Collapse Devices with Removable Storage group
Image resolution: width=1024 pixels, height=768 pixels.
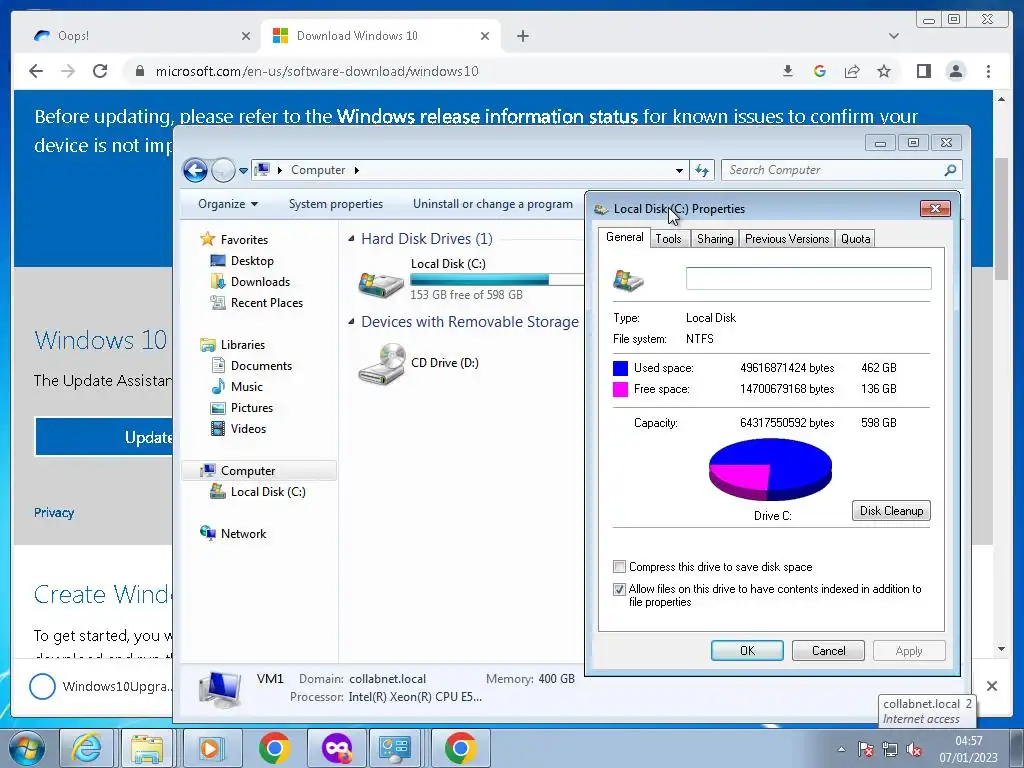pyautogui.click(x=351, y=322)
